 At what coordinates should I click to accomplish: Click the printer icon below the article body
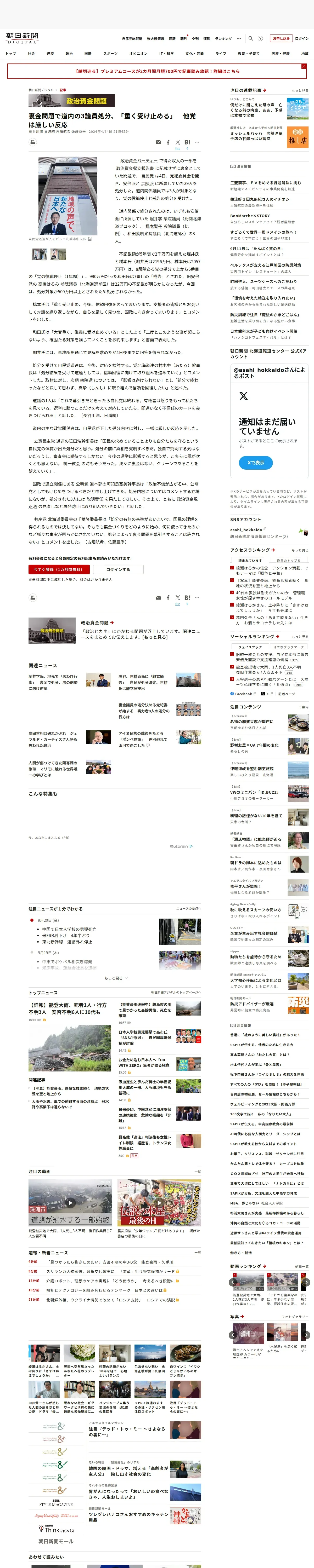pyautogui.click(x=33, y=598)
